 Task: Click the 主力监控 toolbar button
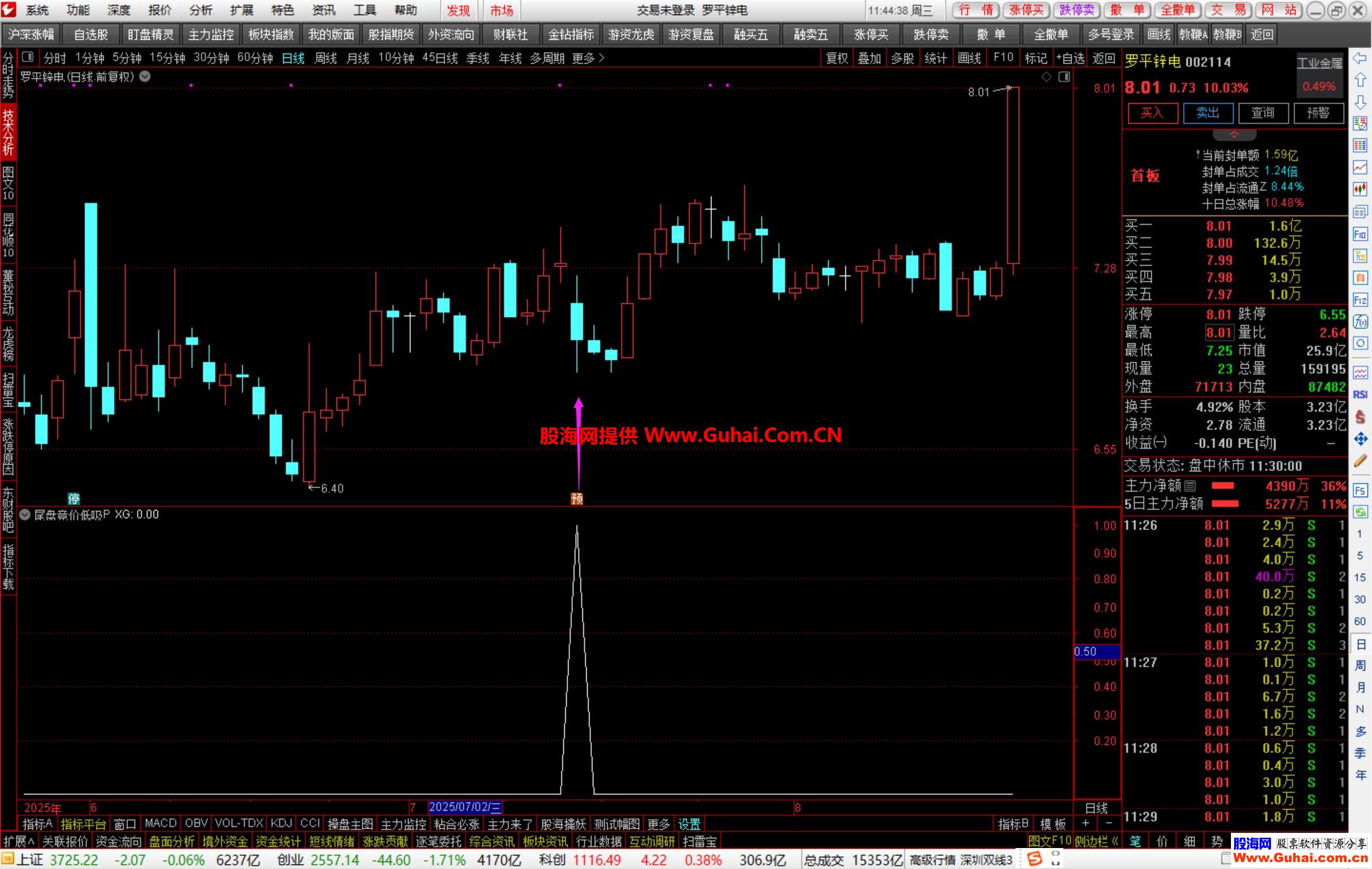[211, 35]
